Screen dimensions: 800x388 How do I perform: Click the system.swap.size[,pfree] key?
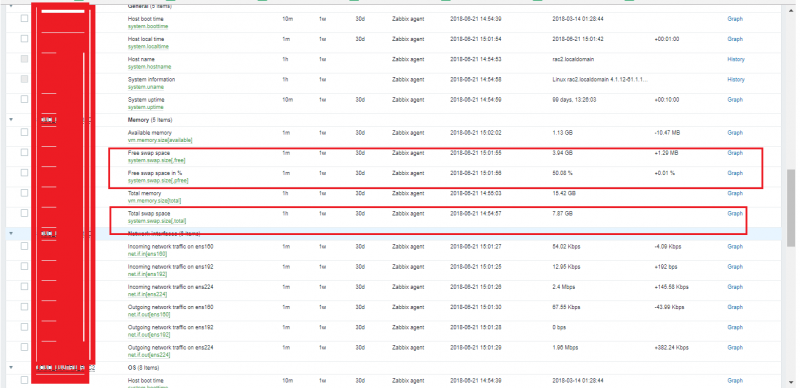coord(159,181)
